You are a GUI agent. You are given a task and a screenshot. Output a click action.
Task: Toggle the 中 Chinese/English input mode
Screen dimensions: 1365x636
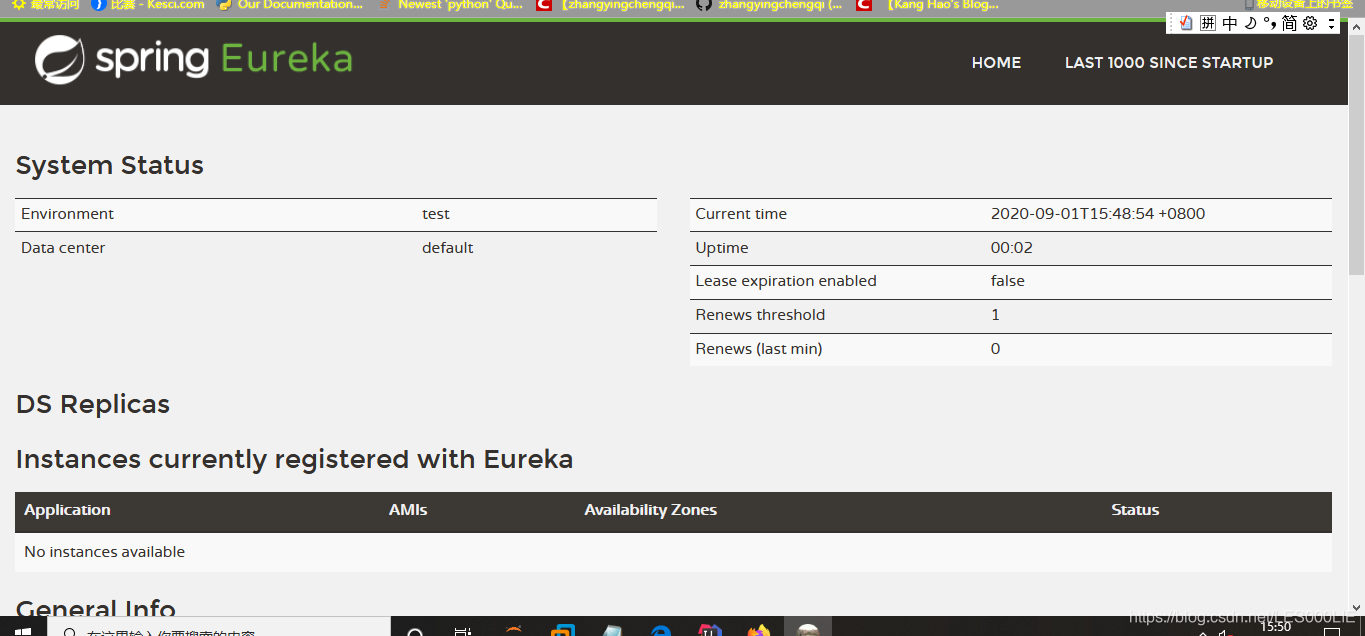coord(1230,23)
